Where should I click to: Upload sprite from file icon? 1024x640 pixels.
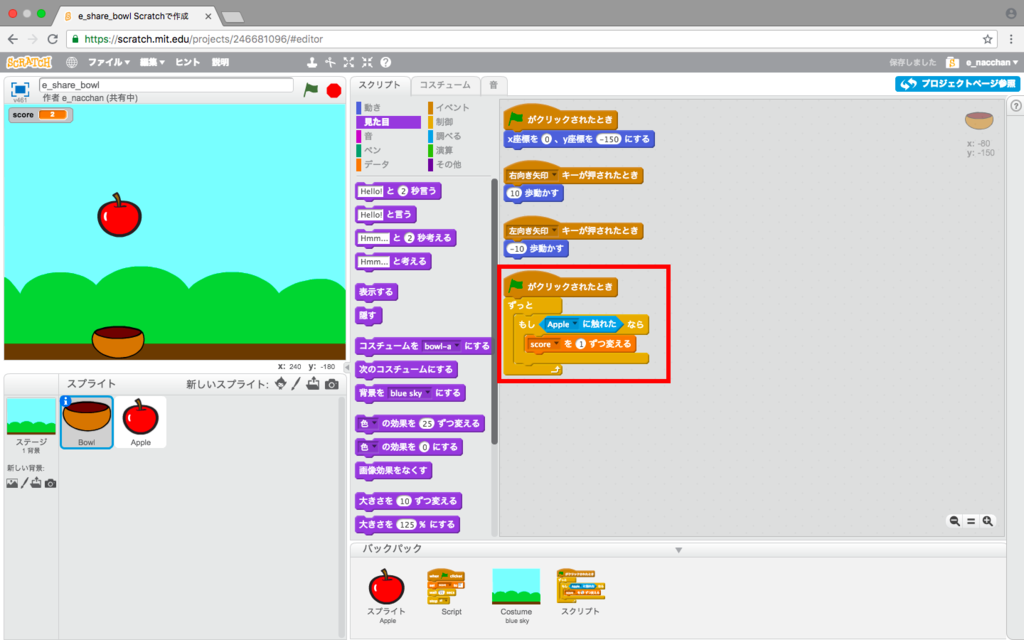tap(313, 383)
